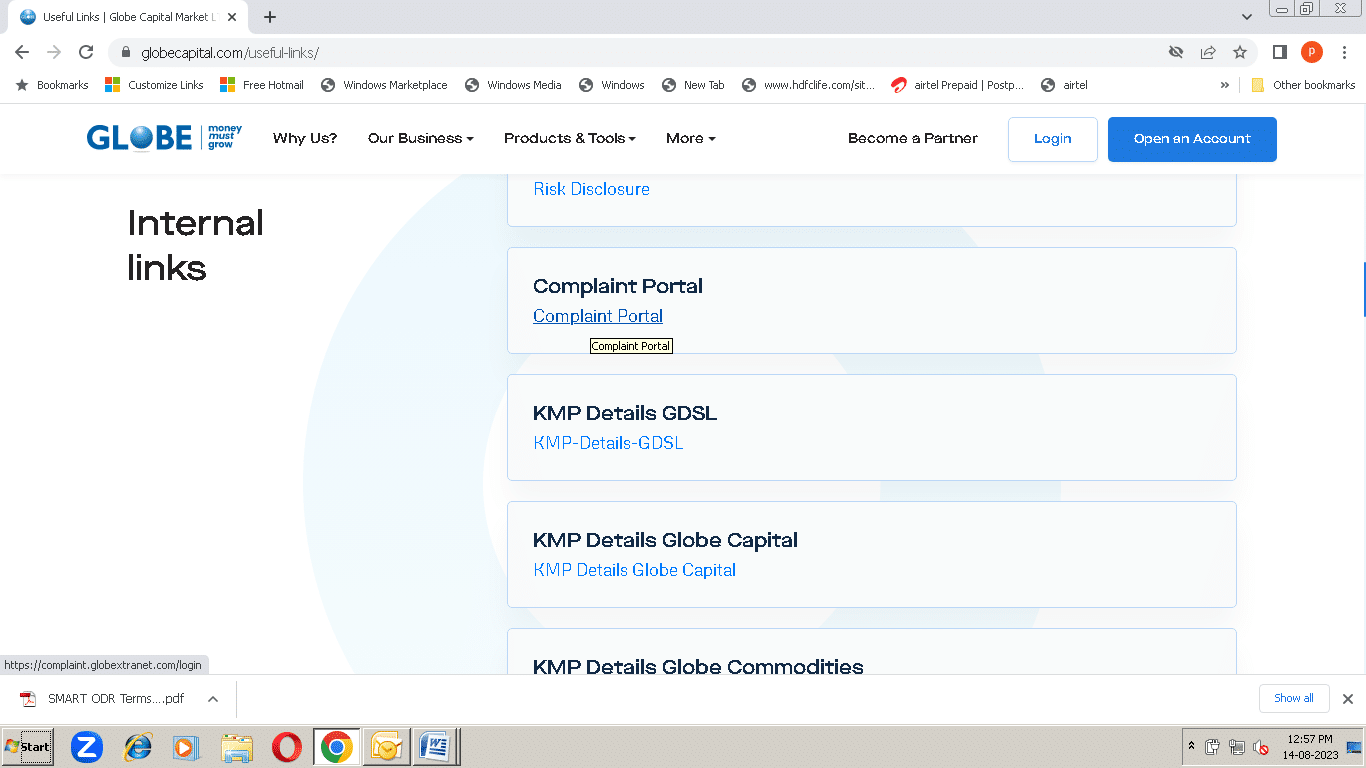Open Customize Links bookmark
Image resolution: width=1366 pixels, height=768 pixels.
click(155, 85)
